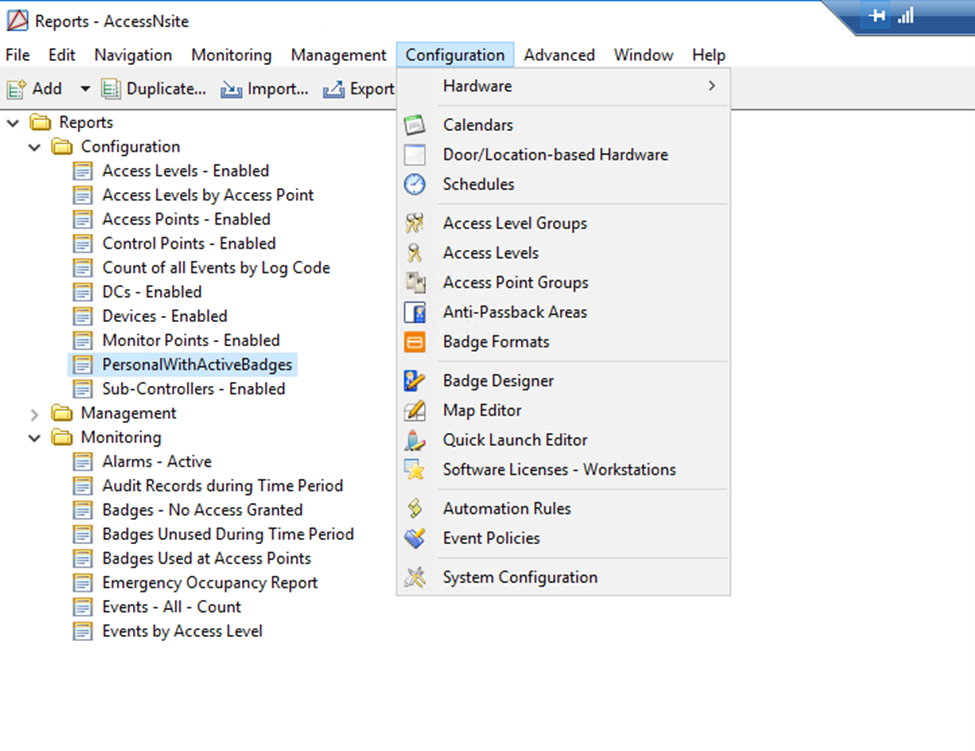
Task: Select Access Points - Enabled report
Action: coord(186,219)
